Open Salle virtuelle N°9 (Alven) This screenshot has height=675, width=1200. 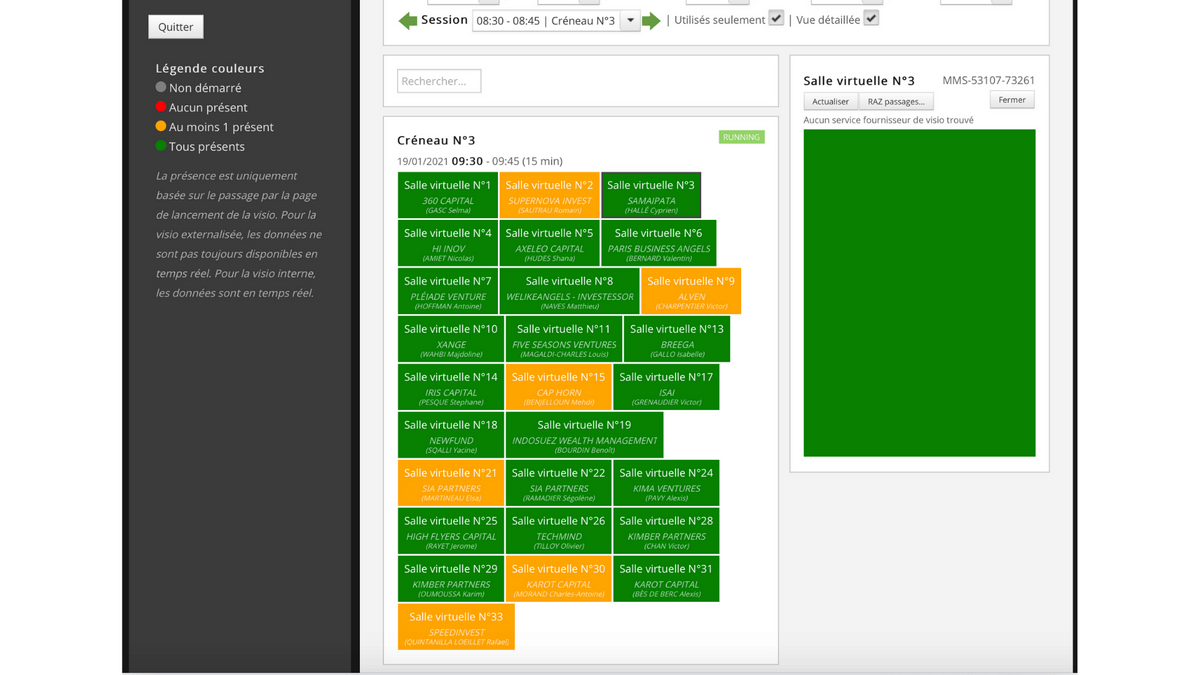[x=691, y=291]
